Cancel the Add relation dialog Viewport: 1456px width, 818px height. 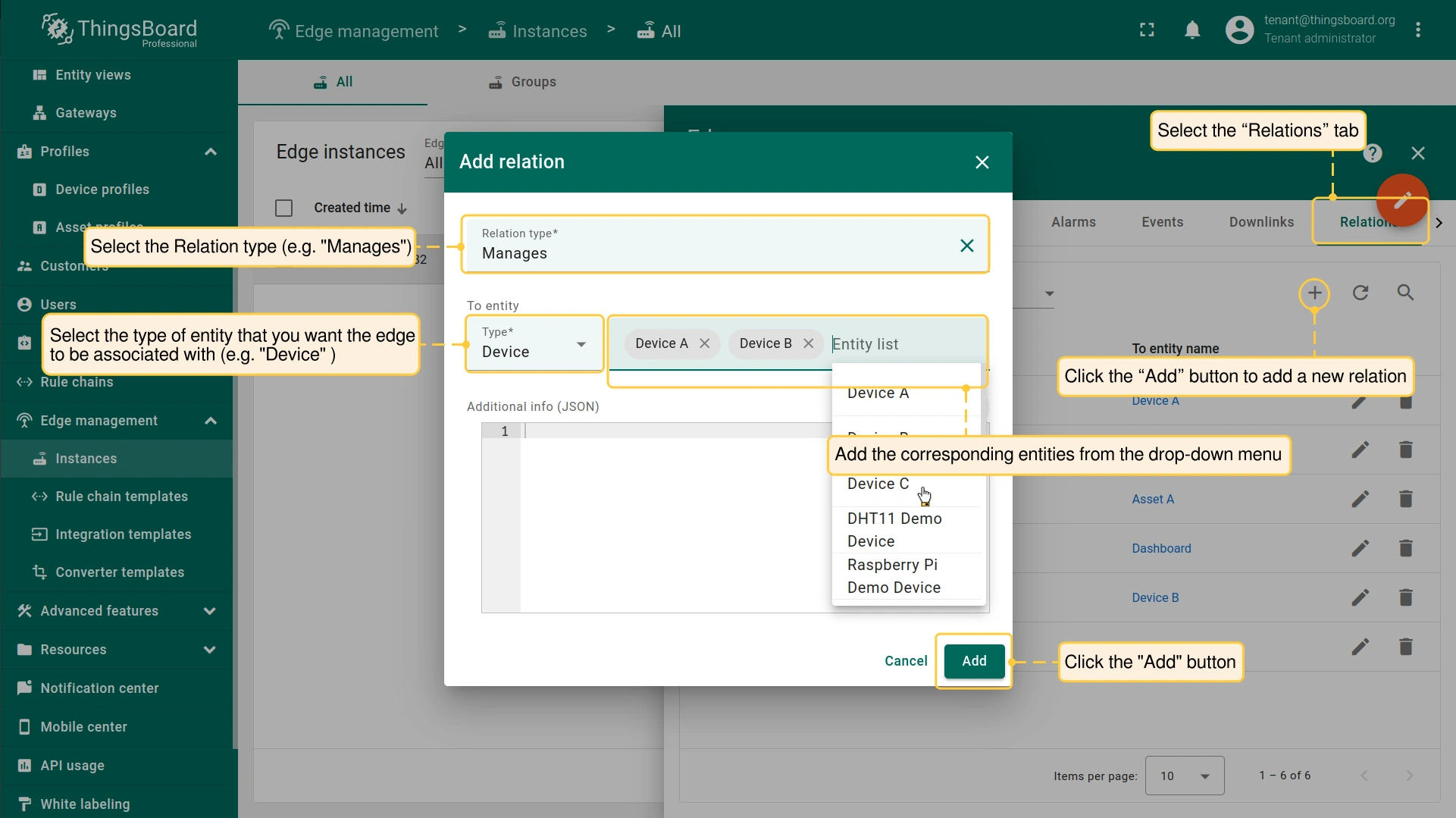(x=906, y=661)
